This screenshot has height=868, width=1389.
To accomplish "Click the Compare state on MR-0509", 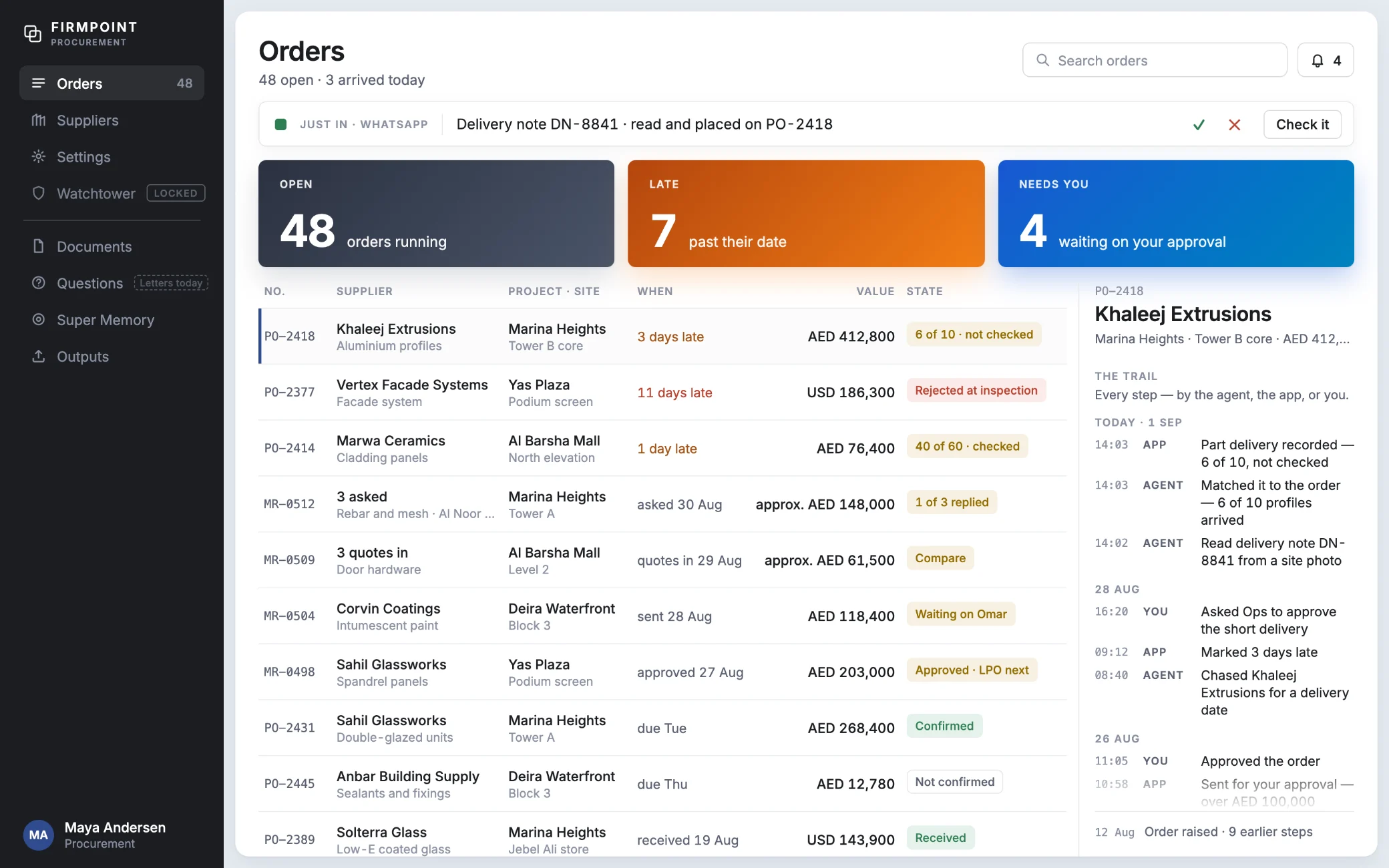I will coord(940,558).
